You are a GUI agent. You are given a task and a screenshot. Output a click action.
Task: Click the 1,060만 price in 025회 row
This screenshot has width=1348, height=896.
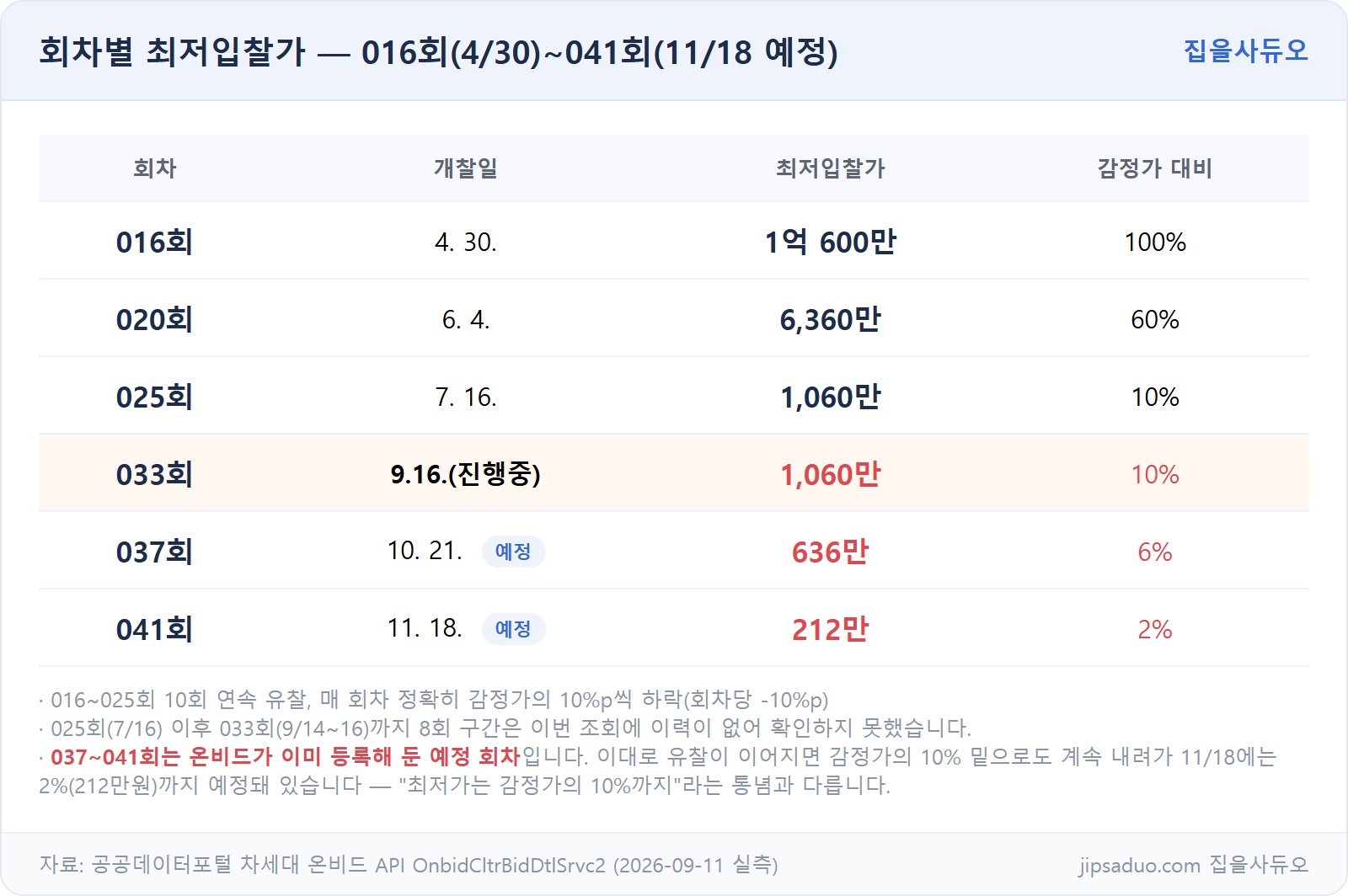tap(830, 397)
